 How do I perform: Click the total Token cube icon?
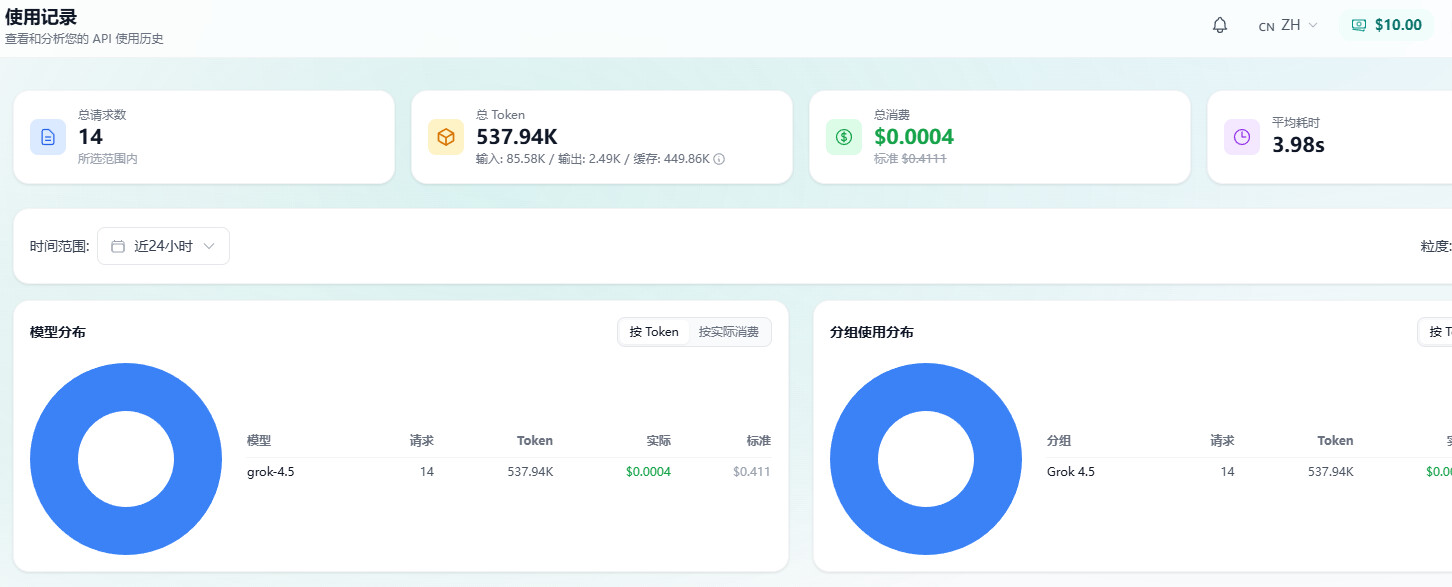point(446,137)
